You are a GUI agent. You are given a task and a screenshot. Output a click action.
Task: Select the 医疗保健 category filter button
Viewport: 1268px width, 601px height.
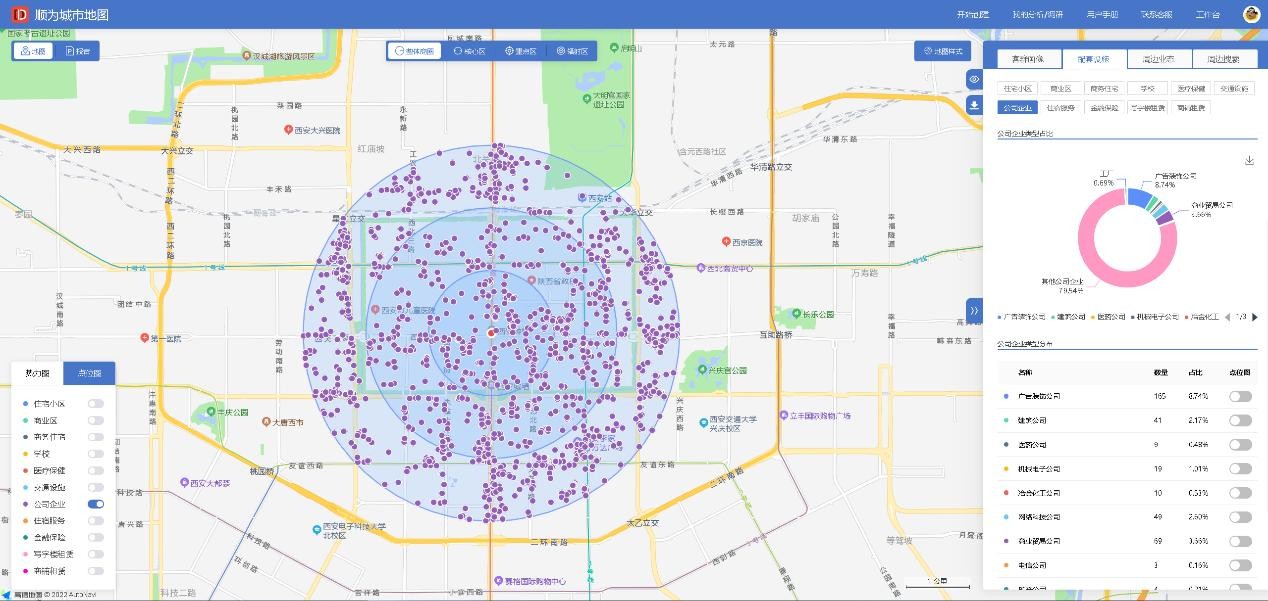coord(1190,89)
